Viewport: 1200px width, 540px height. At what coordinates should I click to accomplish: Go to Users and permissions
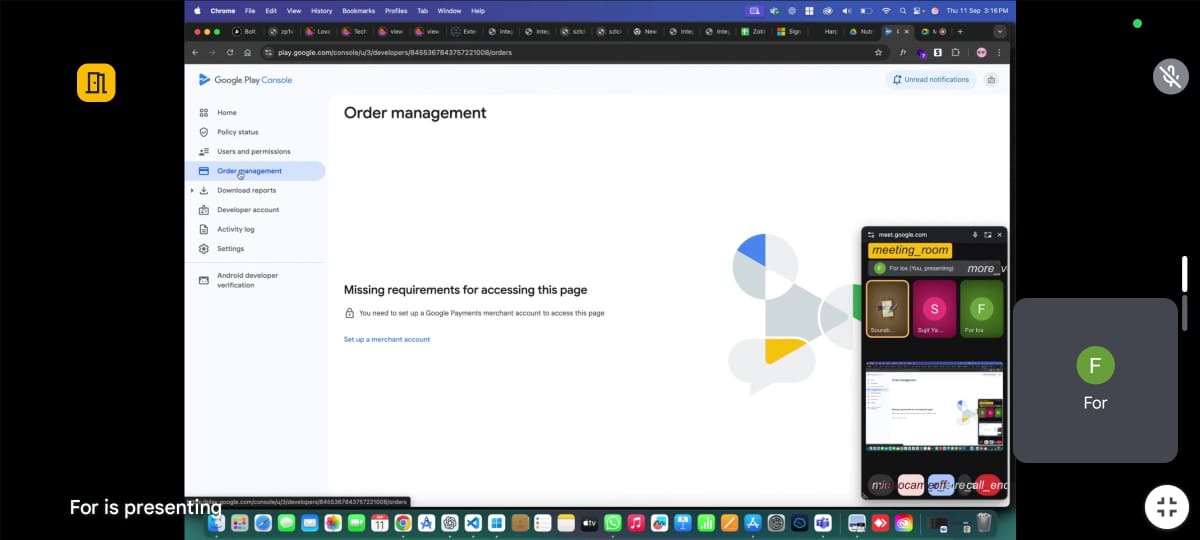(253, 151)
